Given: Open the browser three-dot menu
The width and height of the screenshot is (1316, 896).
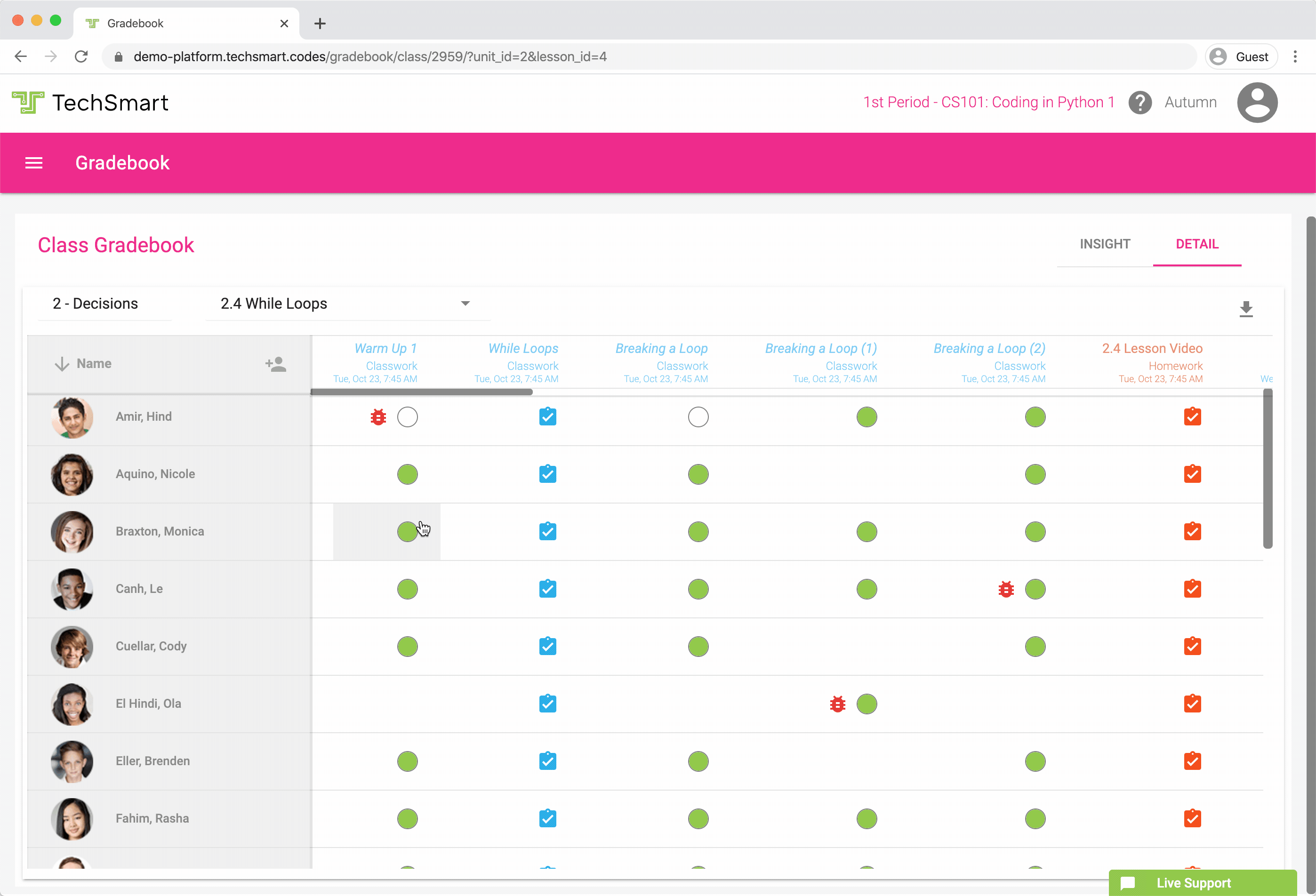Looking at the screenshot, I should pyautogui.click(x=1295, y=56).
